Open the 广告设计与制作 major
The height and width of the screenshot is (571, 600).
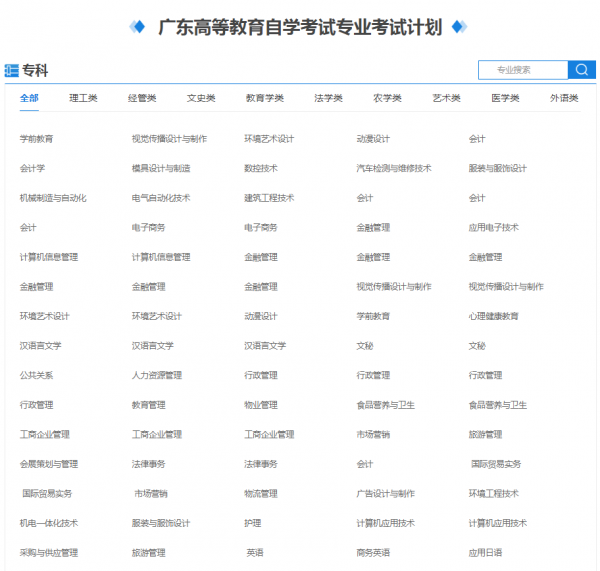pos(386,493)
